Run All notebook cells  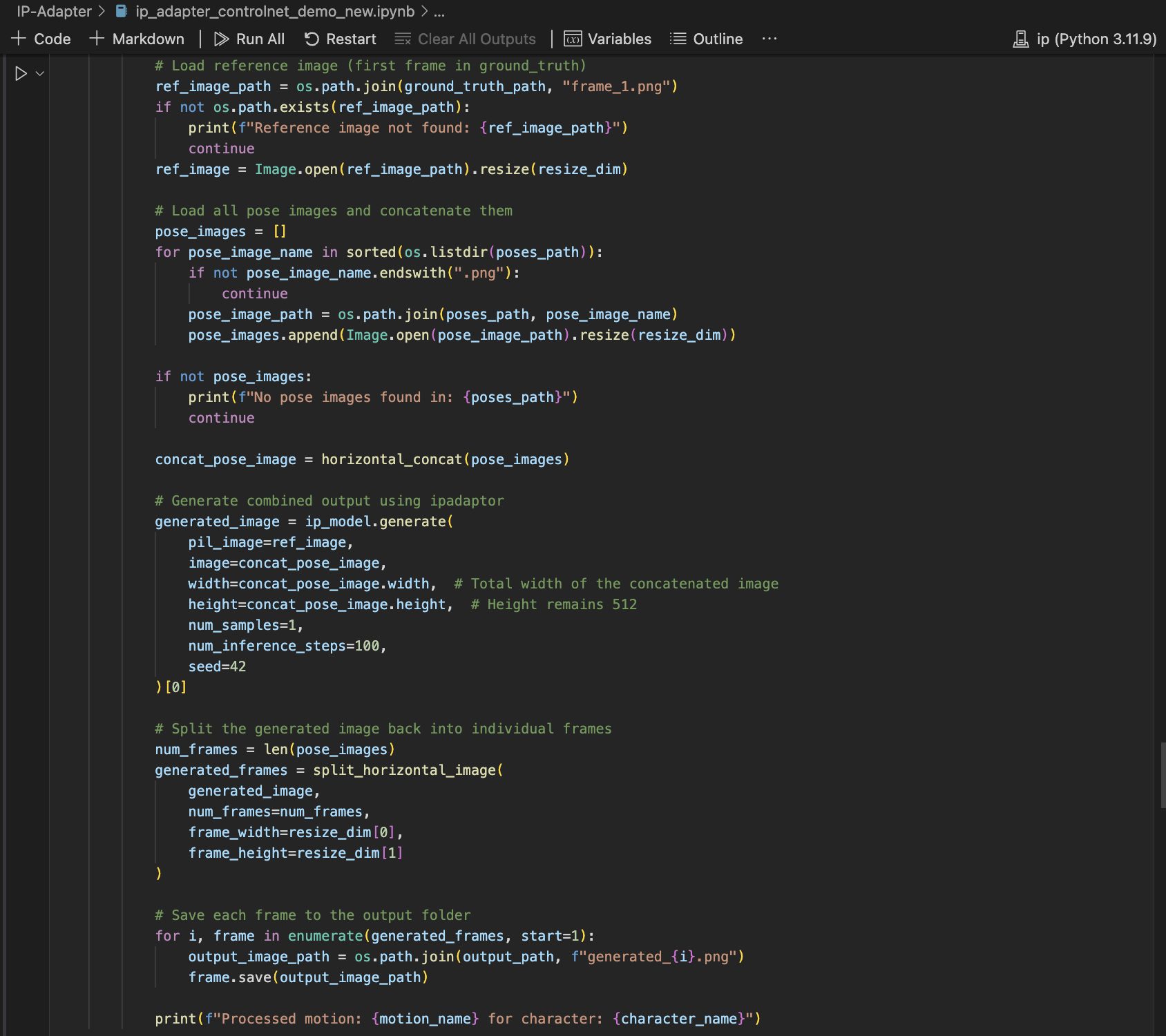pyautogui.click(x=249, y=39)
